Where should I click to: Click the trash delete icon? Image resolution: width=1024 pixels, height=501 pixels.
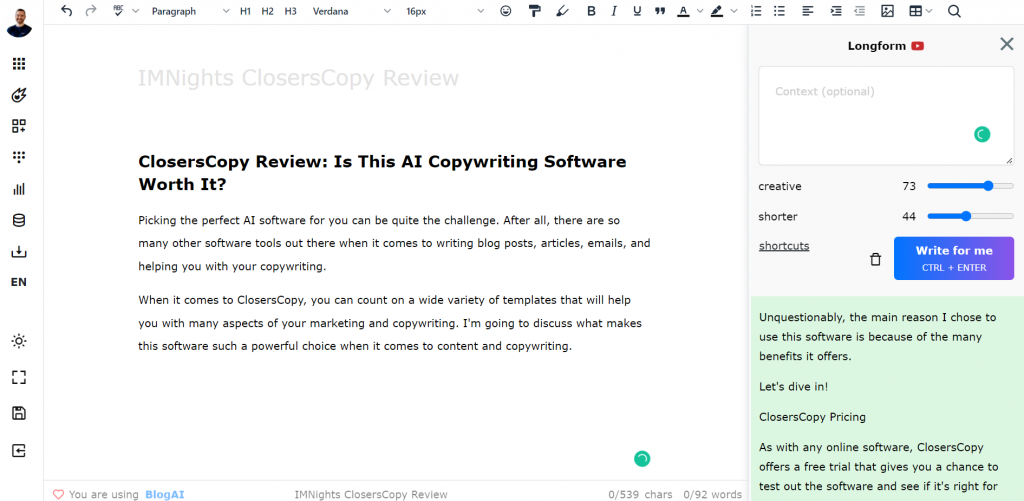[x=876, y=259]
